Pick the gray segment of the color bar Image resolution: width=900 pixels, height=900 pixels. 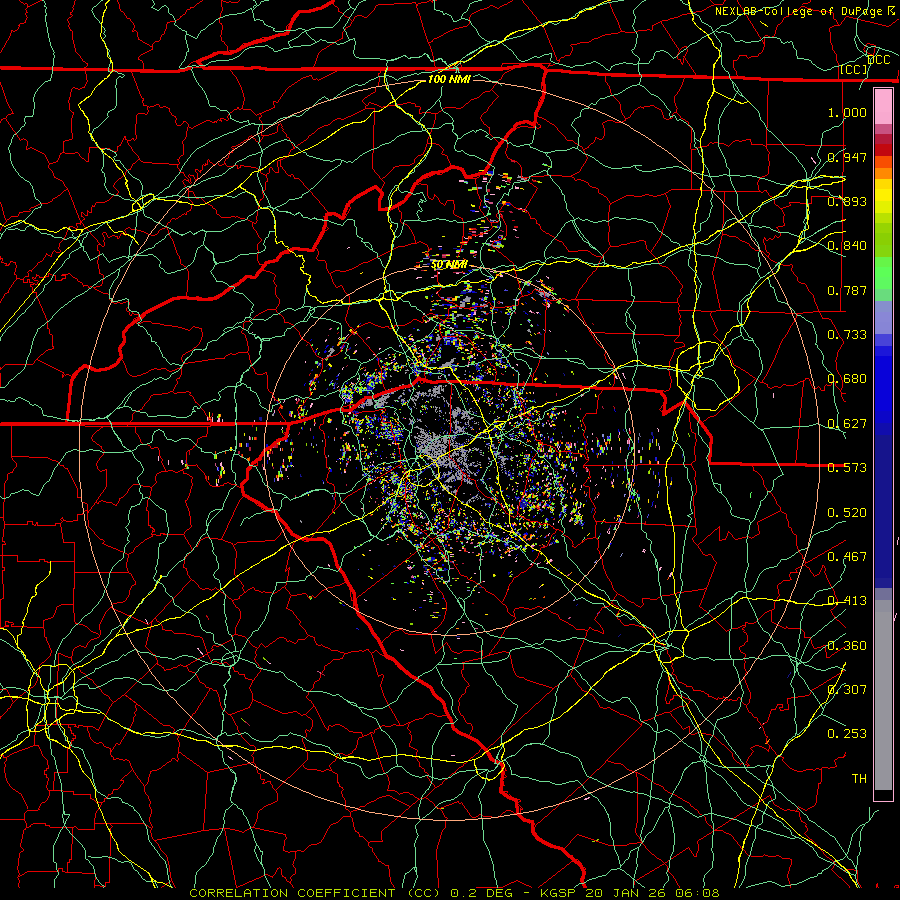tap(883, 695)
